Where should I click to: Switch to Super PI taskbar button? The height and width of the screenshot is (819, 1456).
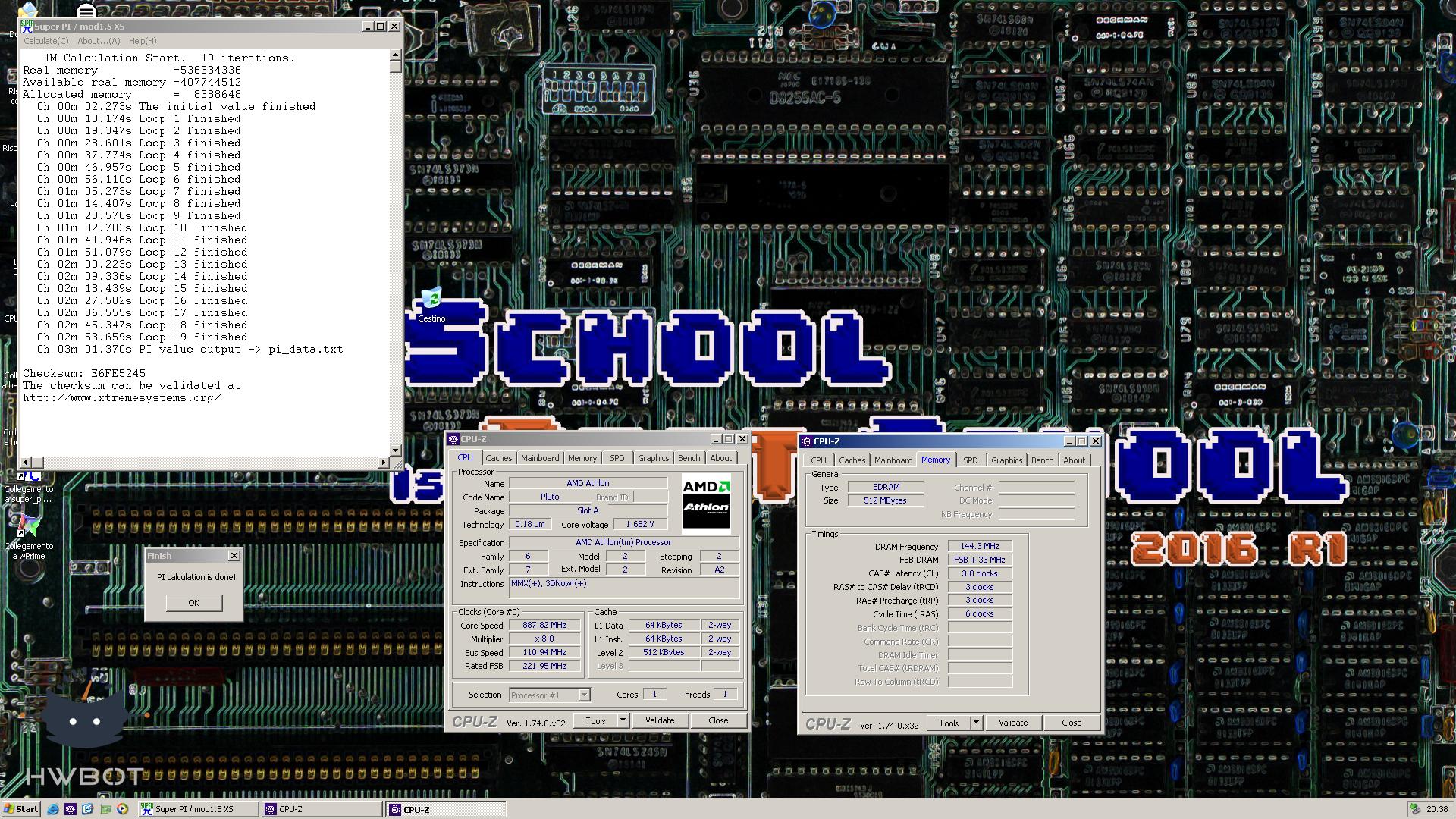coord(197,809)
